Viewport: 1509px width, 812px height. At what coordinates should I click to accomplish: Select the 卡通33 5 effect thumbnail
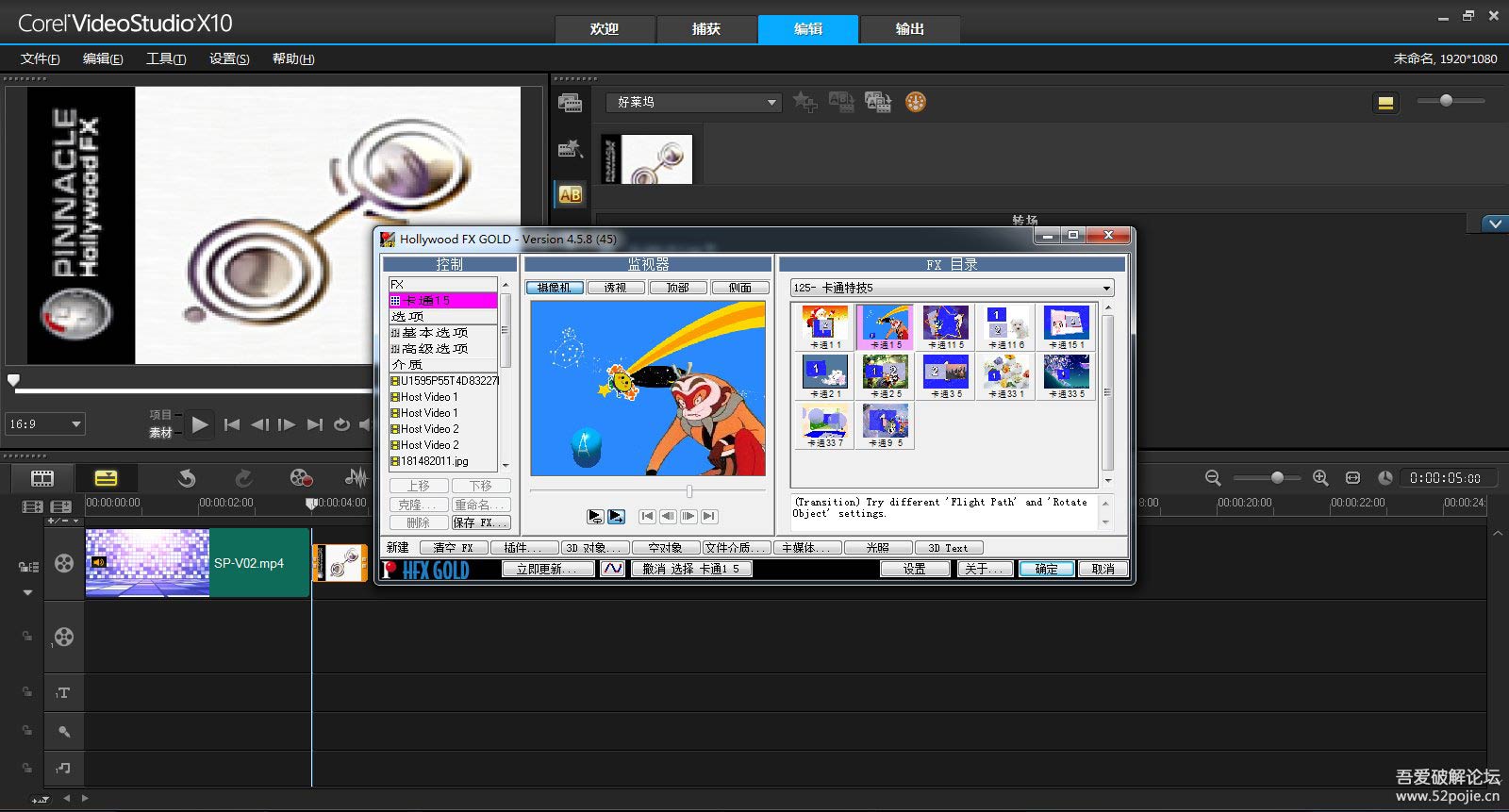1066,375
